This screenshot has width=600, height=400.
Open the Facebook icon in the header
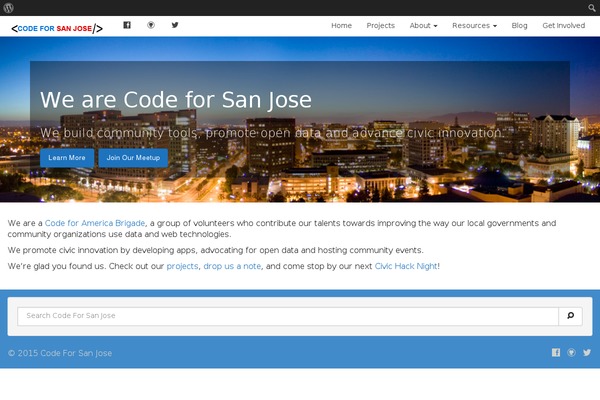pos(127,25)
